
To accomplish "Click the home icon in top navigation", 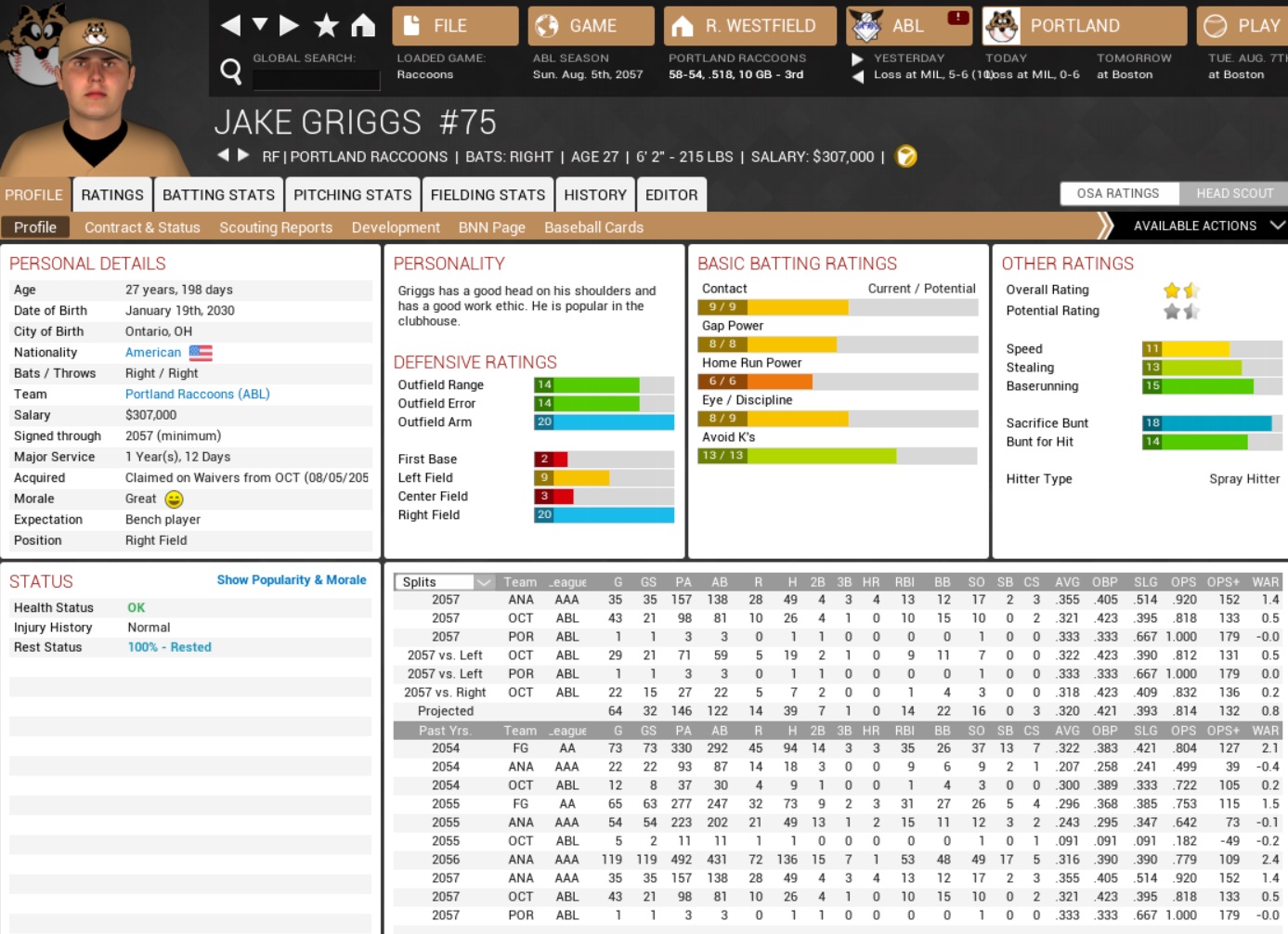I will pos(363,25).
